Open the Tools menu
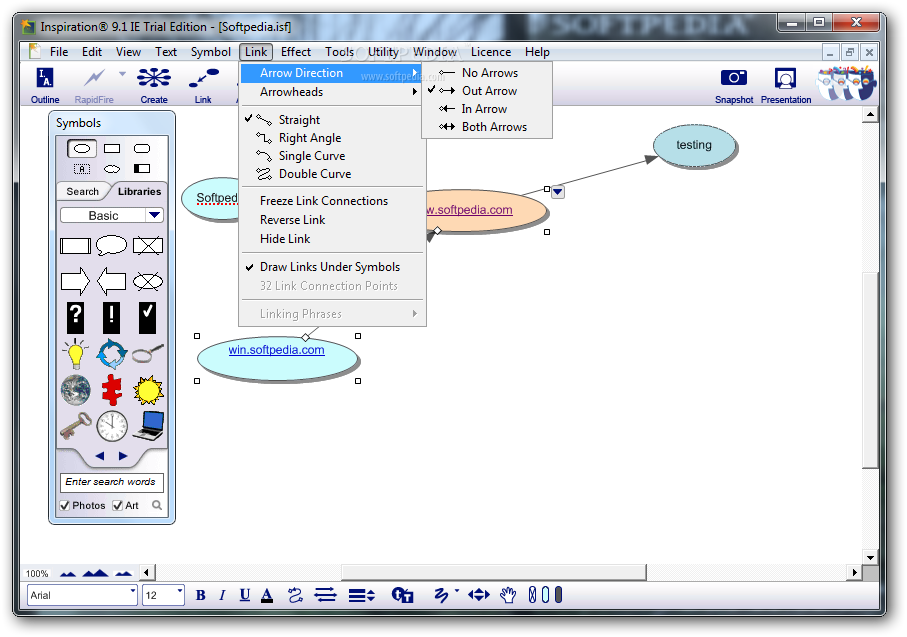Screen dimensions: 907x637 click(x=339, y=52)
